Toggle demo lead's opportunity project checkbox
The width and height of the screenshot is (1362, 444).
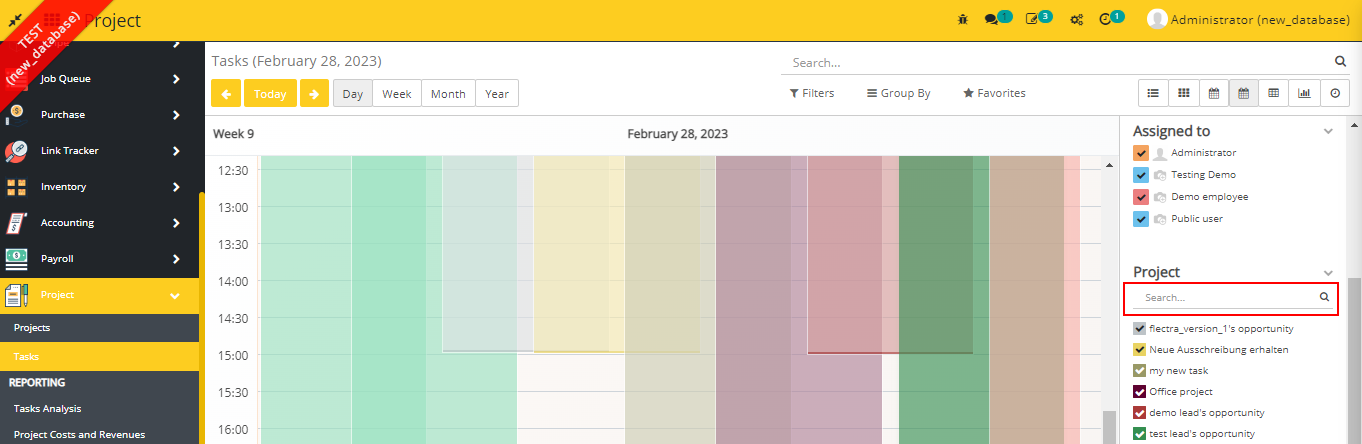click(x=1139, y=413)
